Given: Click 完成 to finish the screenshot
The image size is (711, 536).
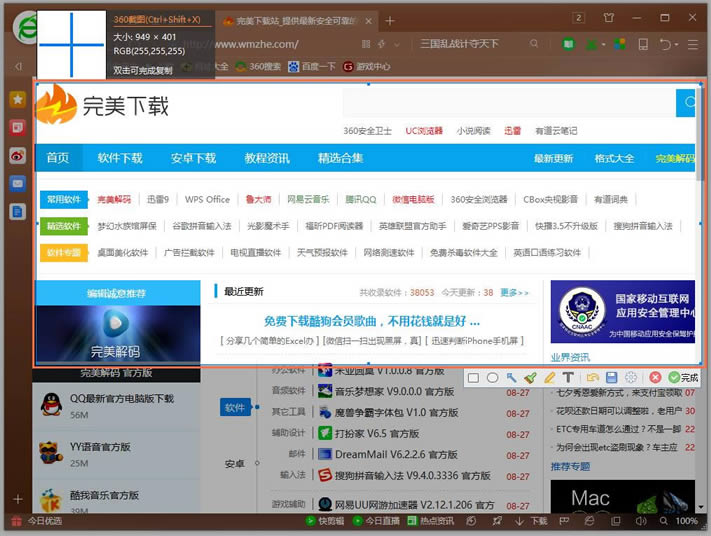Looking at the screenshot, I should coord(683,377).
